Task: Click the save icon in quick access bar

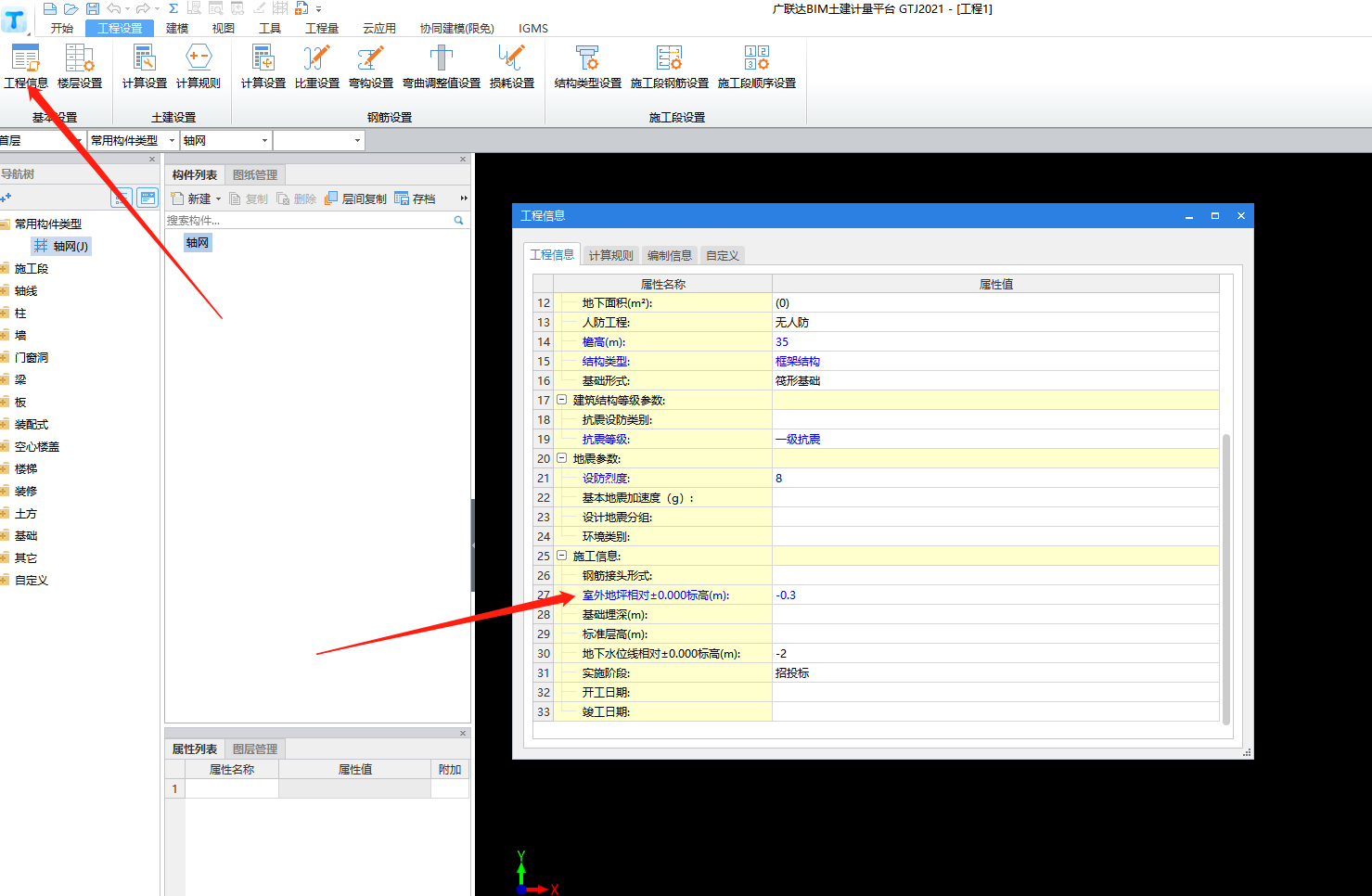Action: pyautogui.click(x=93, y=8)
